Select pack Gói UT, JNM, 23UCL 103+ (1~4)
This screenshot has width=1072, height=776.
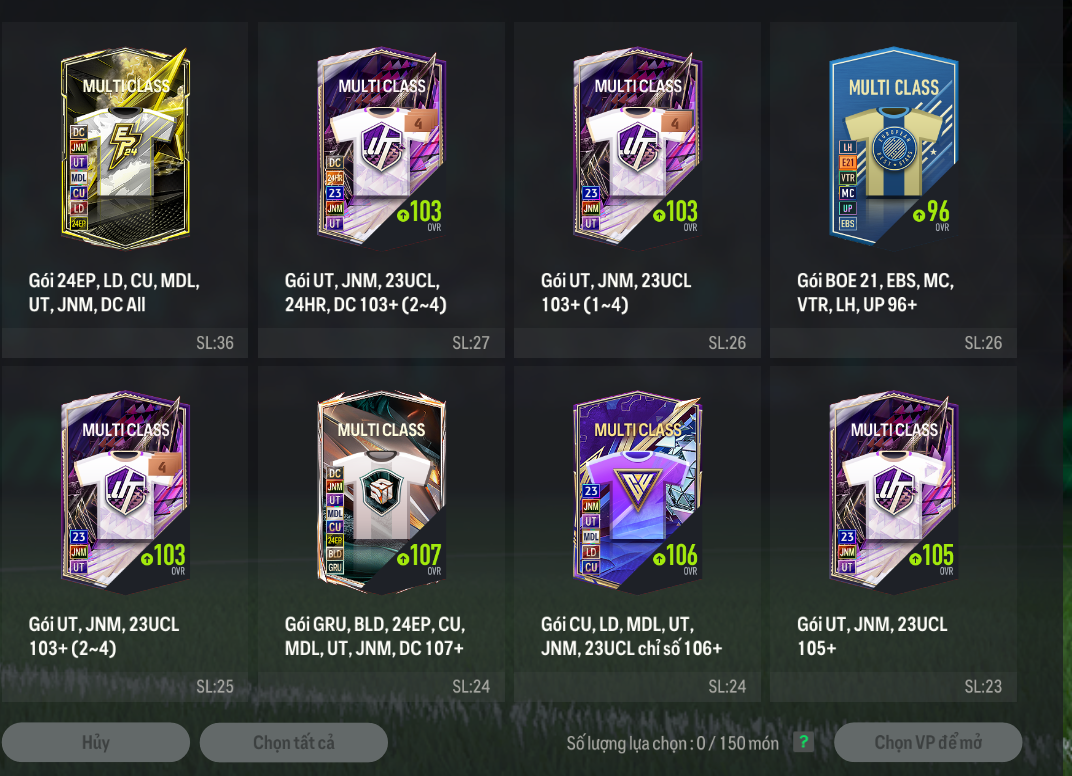pos(637,189)
